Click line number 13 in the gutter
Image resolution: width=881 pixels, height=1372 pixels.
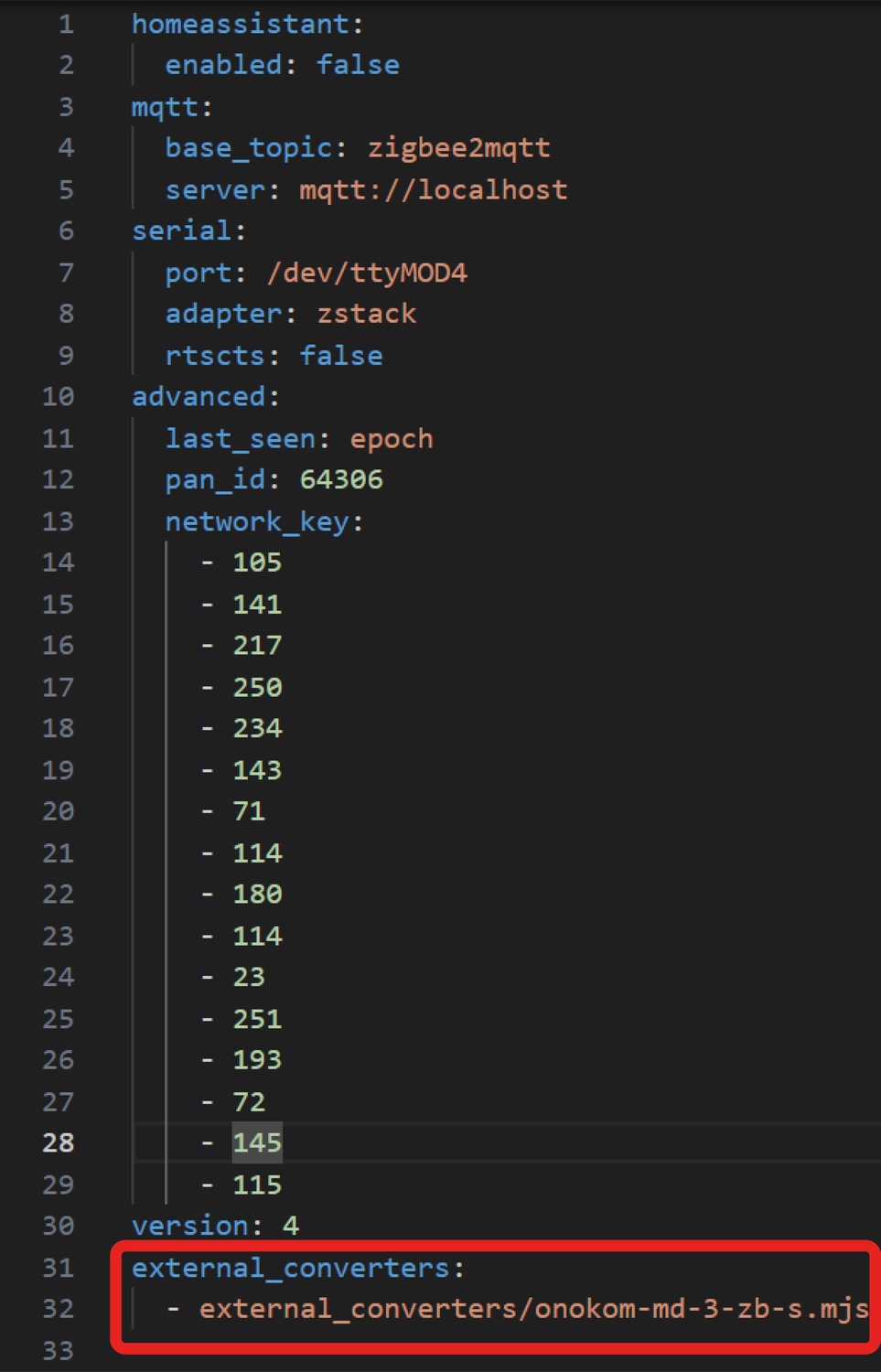click(x=58, y=521)
